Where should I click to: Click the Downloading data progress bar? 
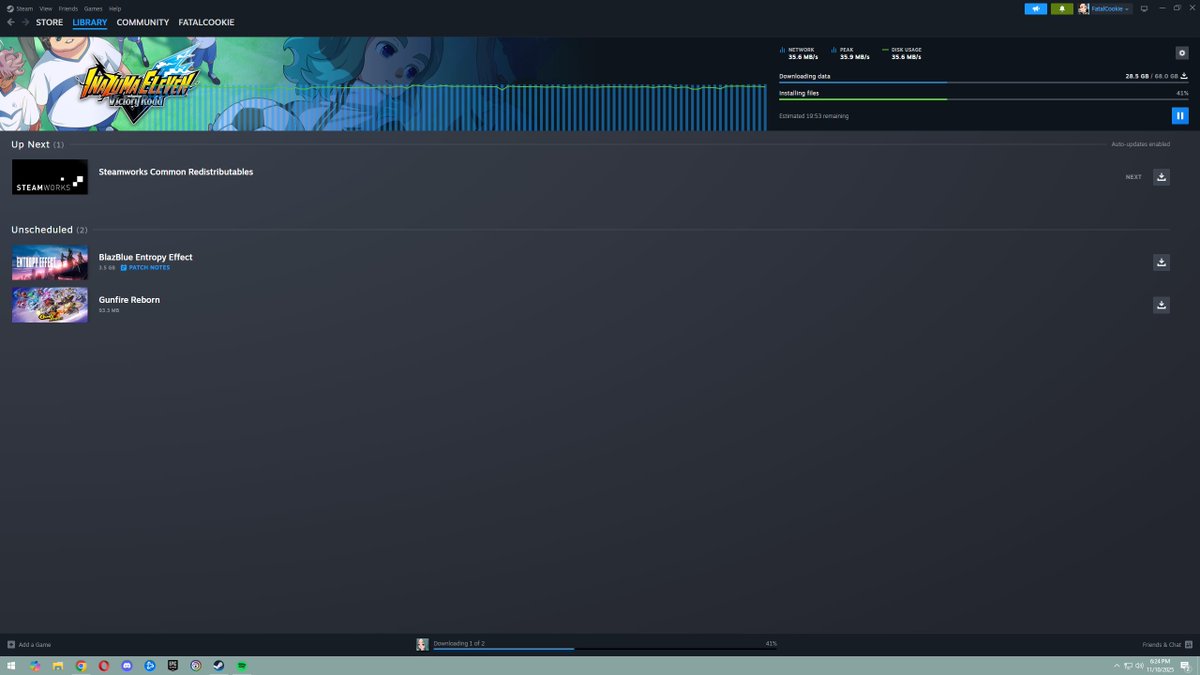point(983,82)
